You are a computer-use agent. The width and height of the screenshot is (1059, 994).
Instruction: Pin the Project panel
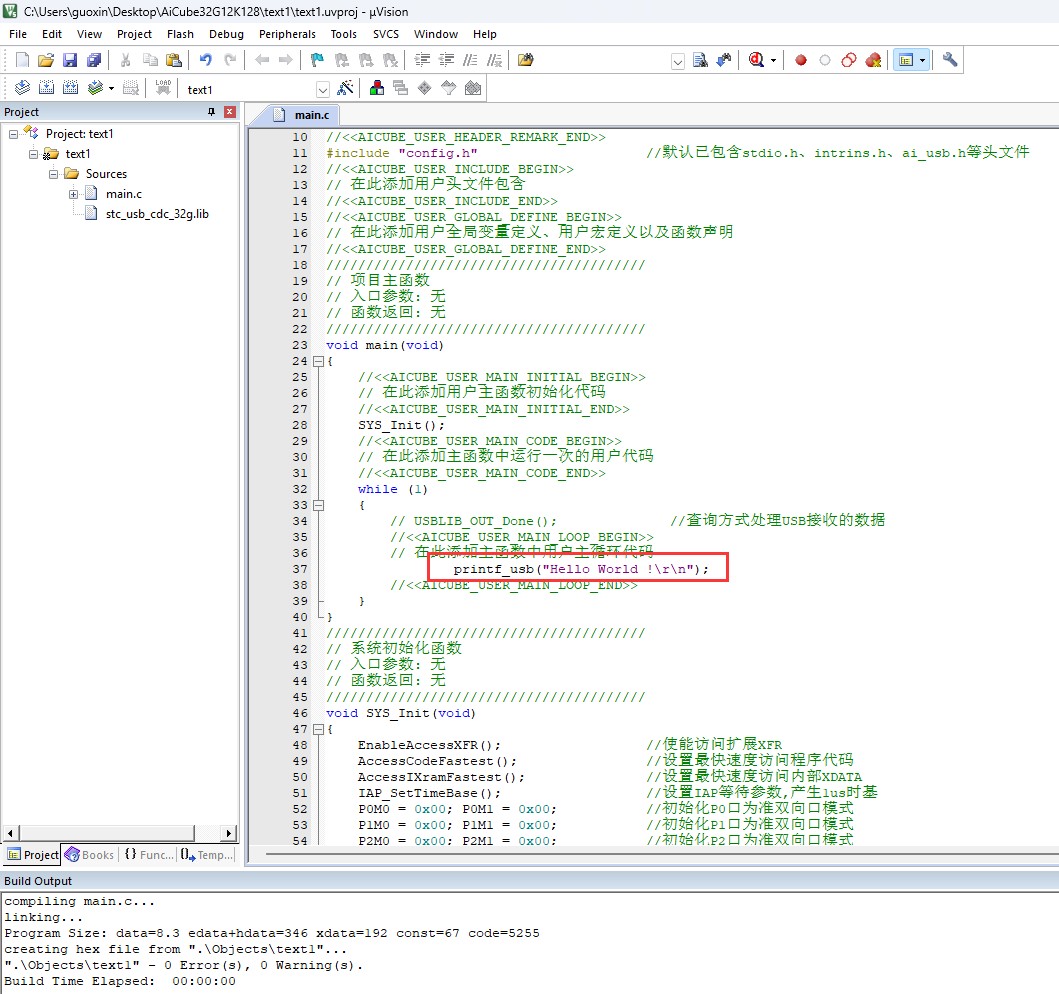tap(211, 111)
